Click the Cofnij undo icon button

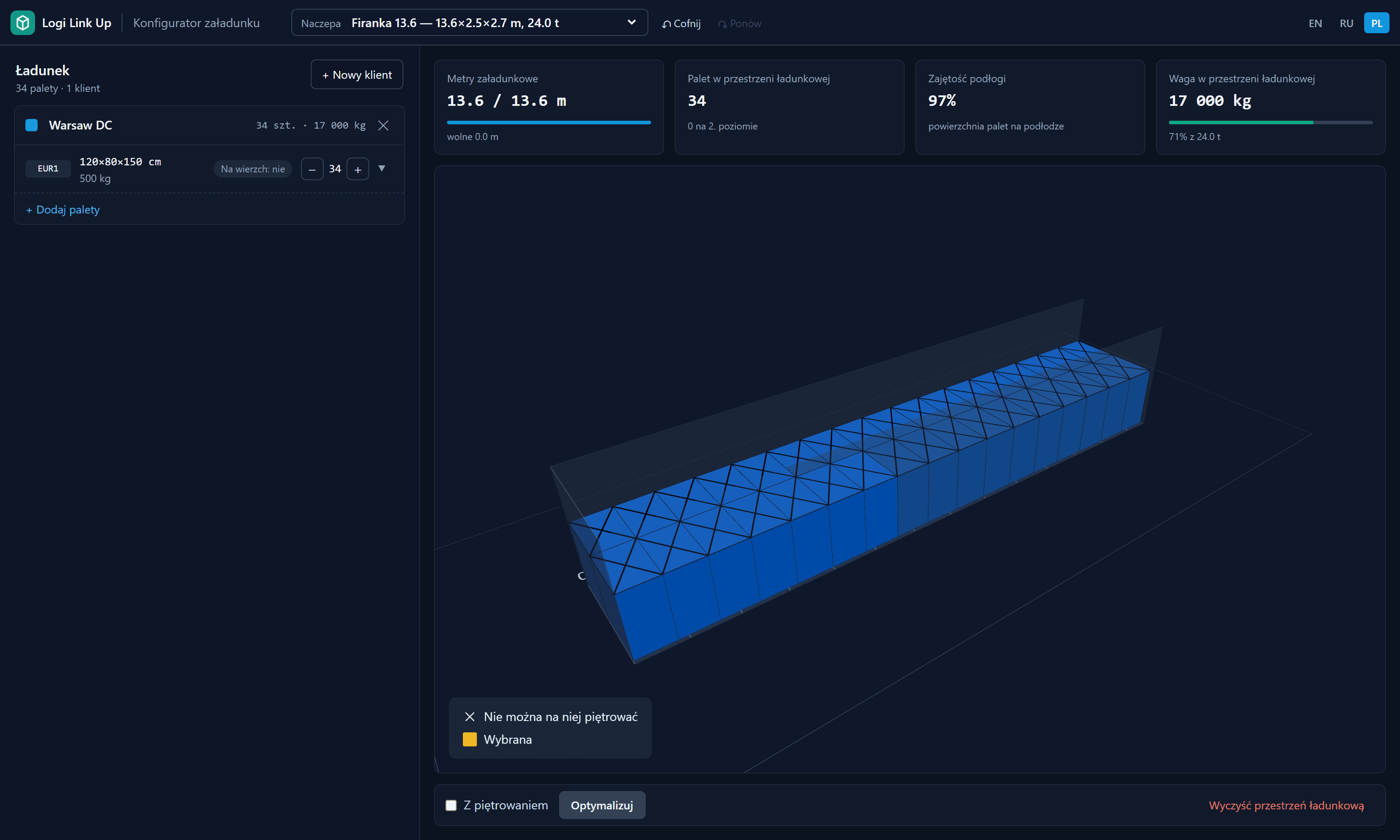click(681, 23)
